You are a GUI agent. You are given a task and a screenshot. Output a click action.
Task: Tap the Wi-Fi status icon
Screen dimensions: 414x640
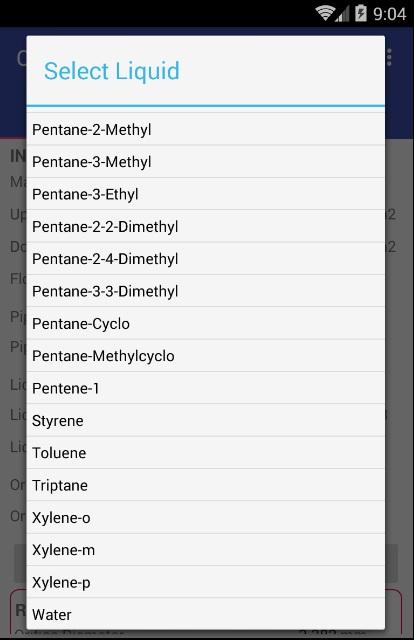325,13
